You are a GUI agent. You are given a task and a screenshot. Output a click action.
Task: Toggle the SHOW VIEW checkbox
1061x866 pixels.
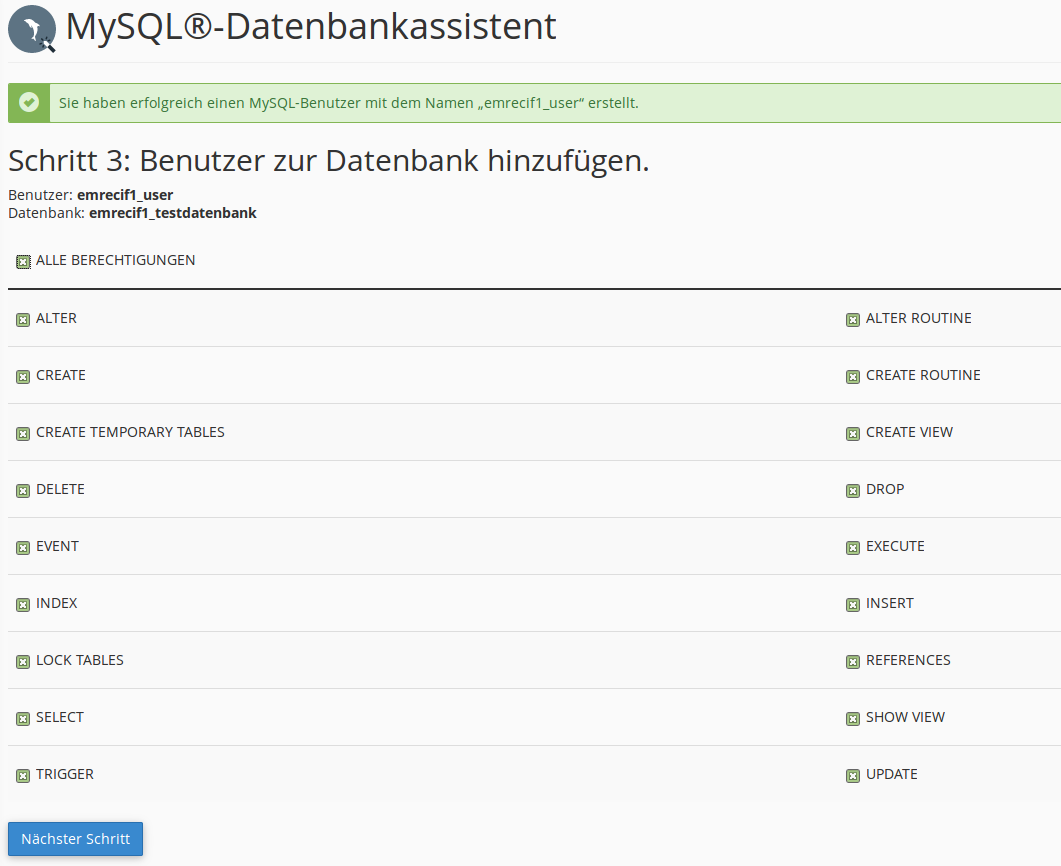tap(853, 719)
